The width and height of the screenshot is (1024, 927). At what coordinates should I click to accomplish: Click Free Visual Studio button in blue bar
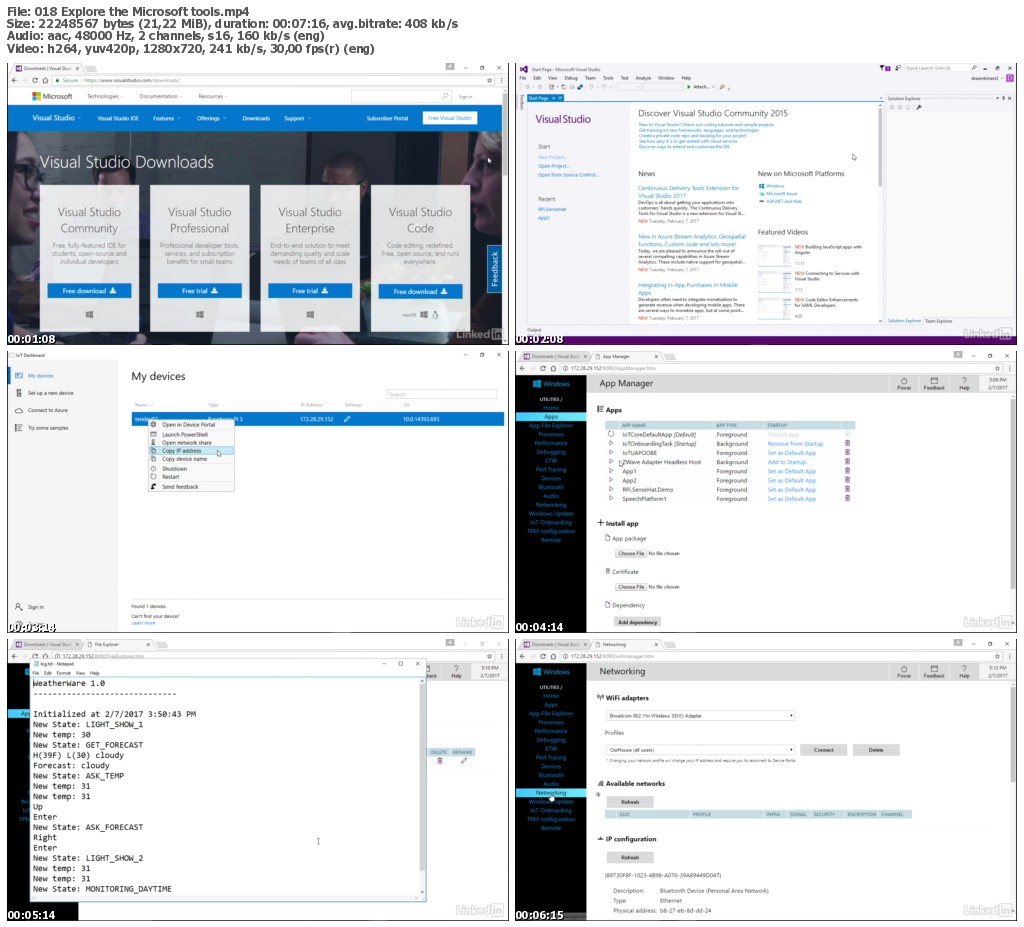(449, 118)
